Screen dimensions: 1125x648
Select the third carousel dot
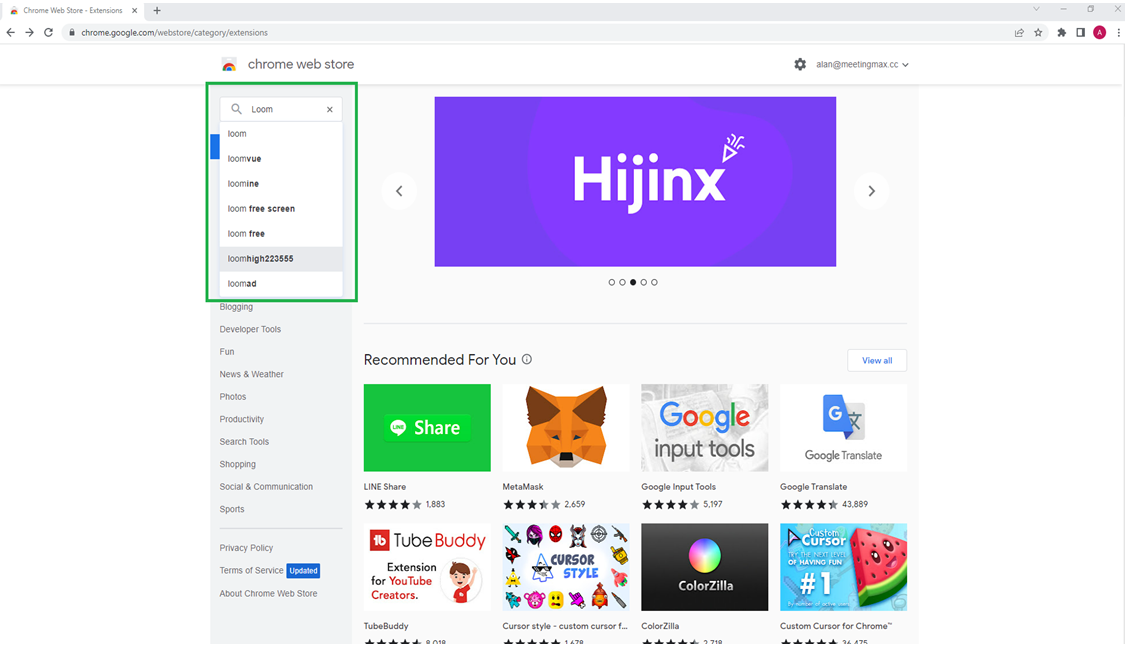tap(633, 282)
